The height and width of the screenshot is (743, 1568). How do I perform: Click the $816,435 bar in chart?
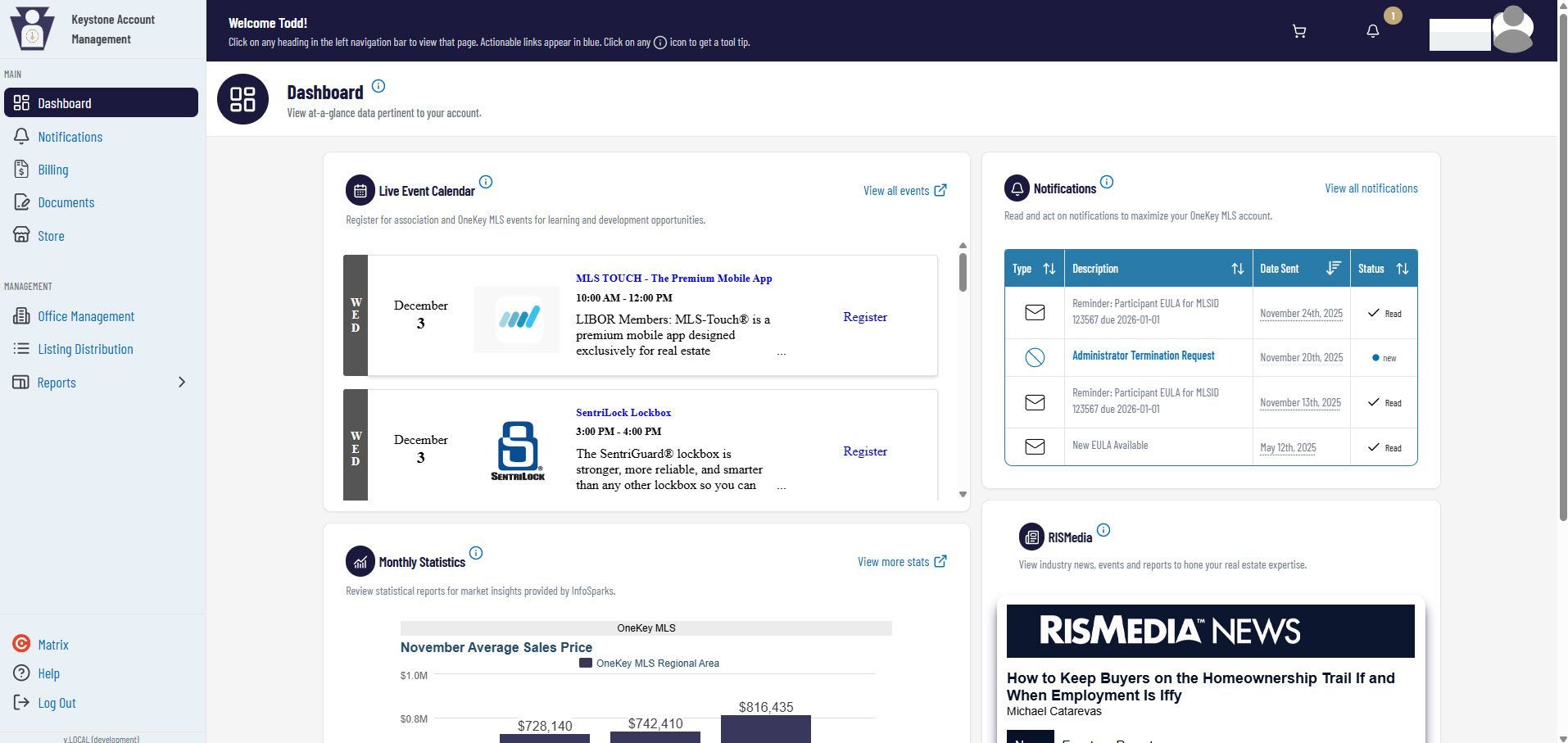point(766,729)
